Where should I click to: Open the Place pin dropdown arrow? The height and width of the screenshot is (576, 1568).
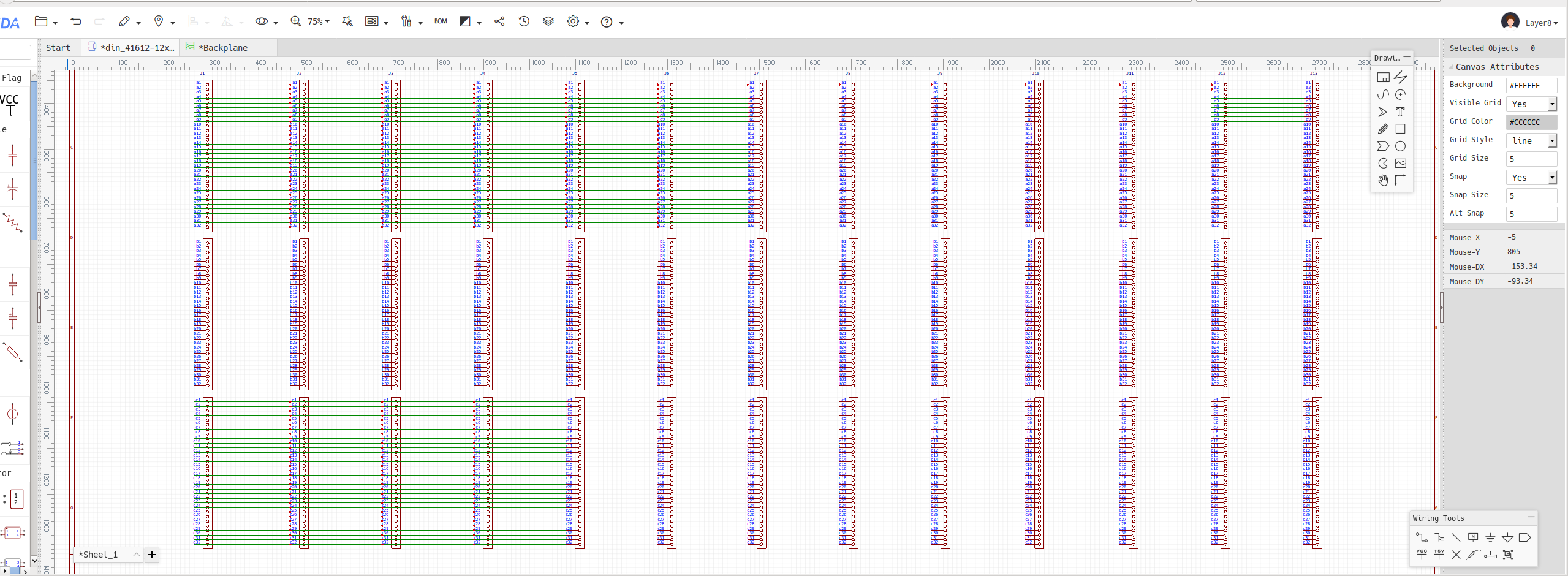coord(173,23)
